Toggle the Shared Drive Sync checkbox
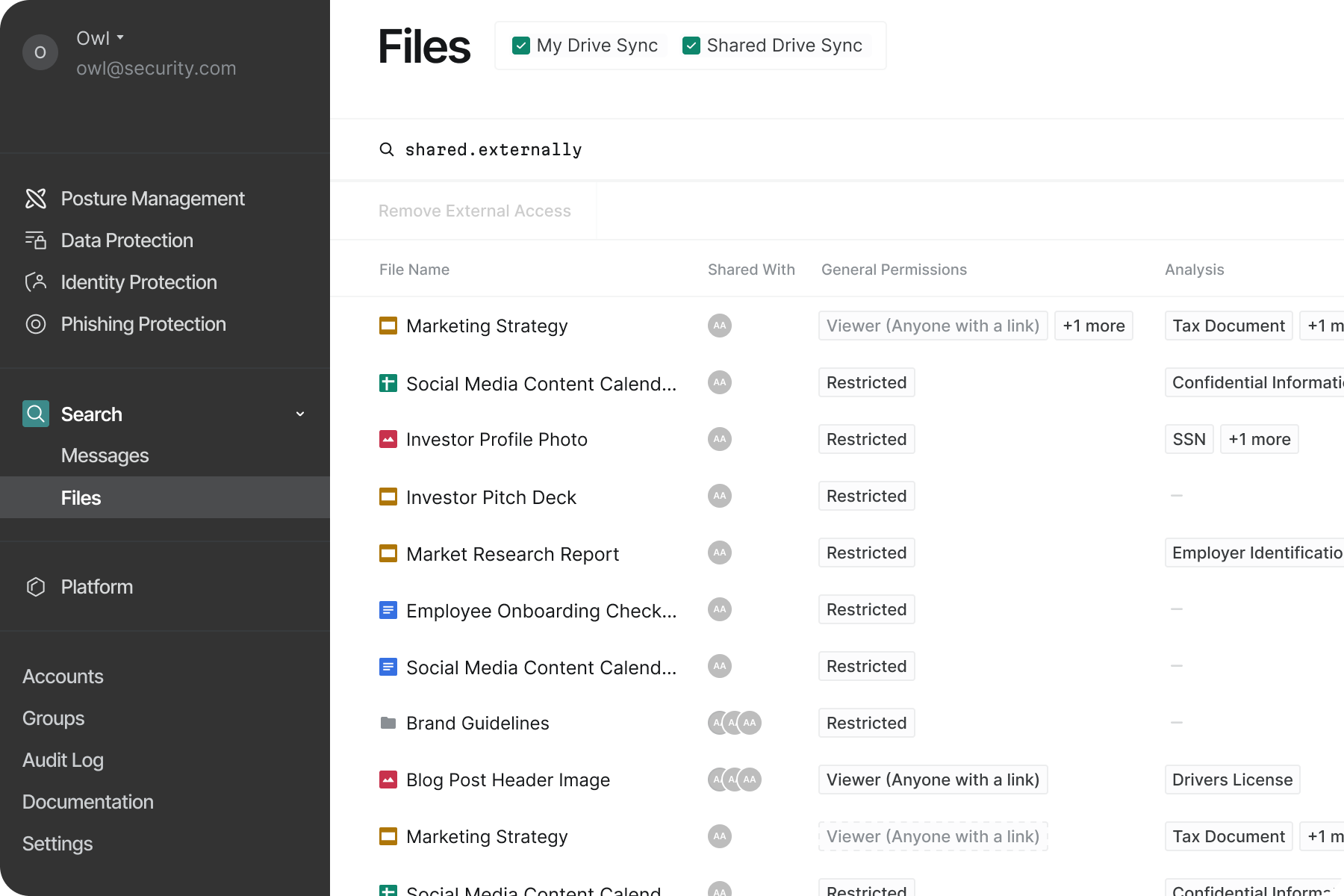Screen dimensions: 1344x896 click(691, 46)
